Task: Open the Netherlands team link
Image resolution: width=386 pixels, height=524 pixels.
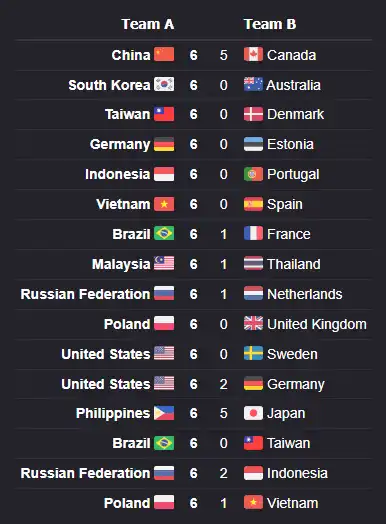Action: (305, 294)
